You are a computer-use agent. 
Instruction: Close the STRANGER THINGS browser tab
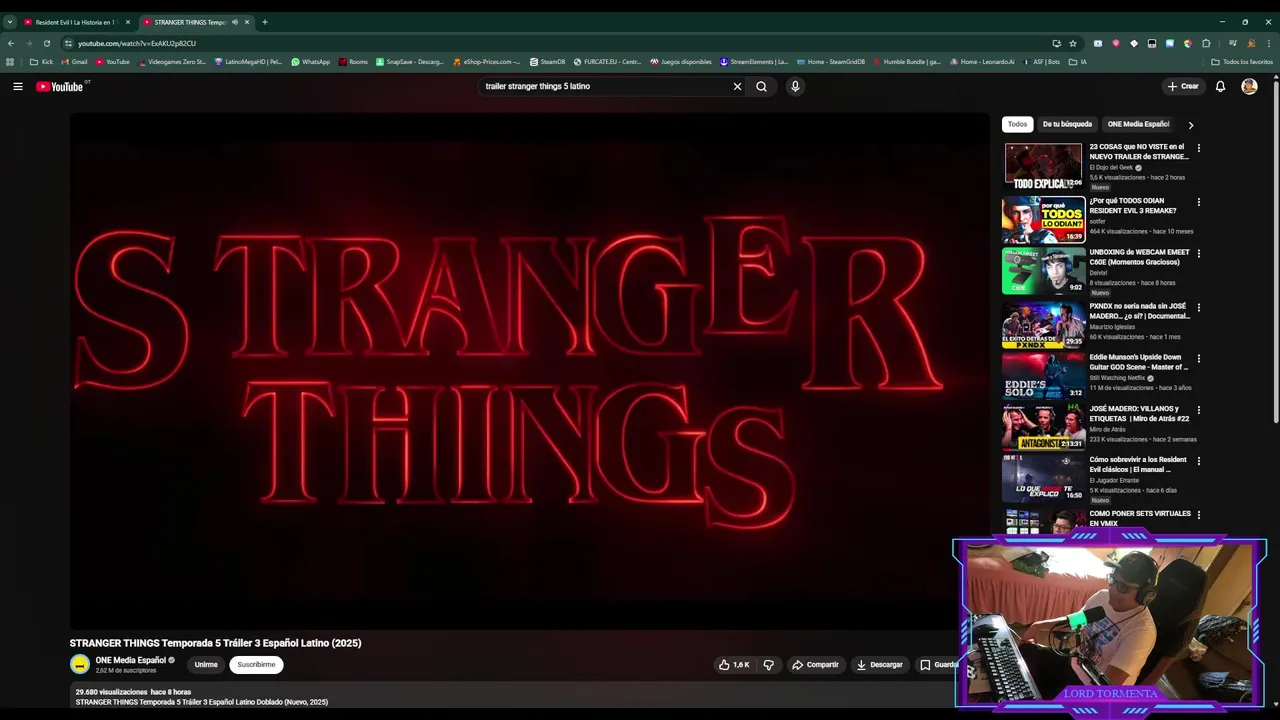click(247, 22)
